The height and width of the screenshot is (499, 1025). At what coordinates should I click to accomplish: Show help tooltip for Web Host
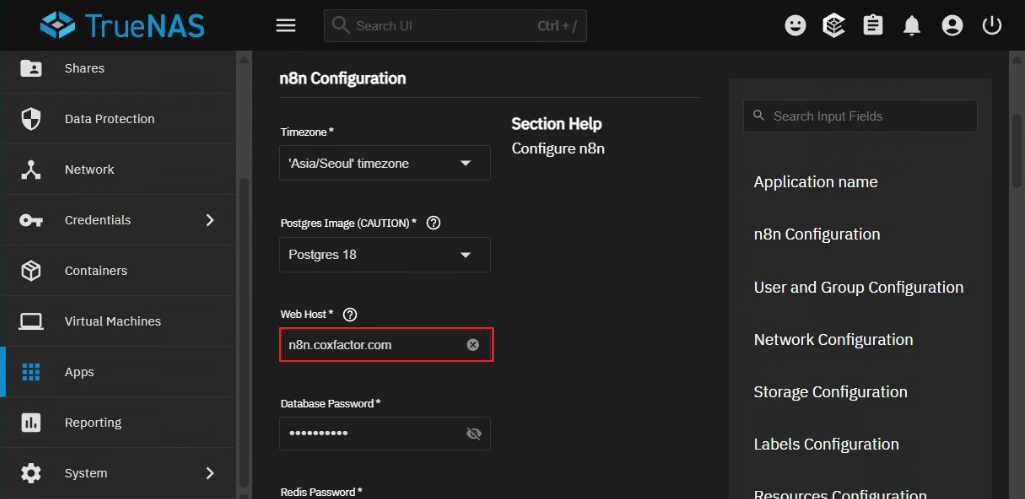350,315
